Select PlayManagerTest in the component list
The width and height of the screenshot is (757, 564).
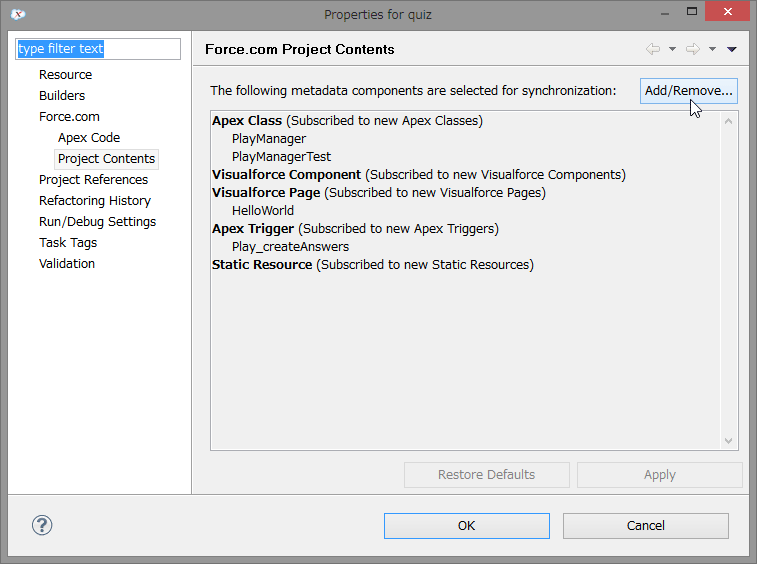click(281, 157)
